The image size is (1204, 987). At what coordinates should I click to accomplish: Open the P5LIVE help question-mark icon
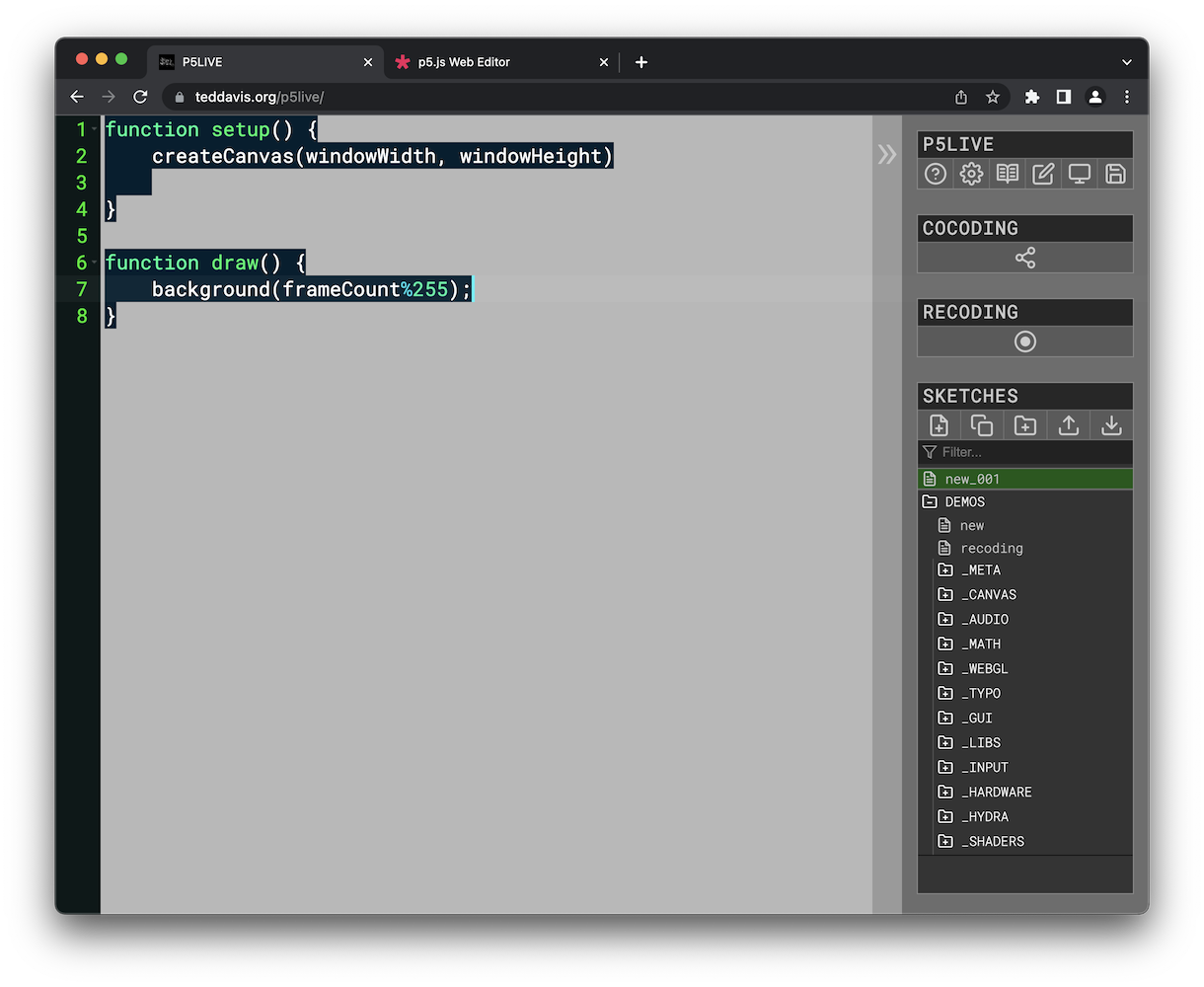click(x=936, y=174)
